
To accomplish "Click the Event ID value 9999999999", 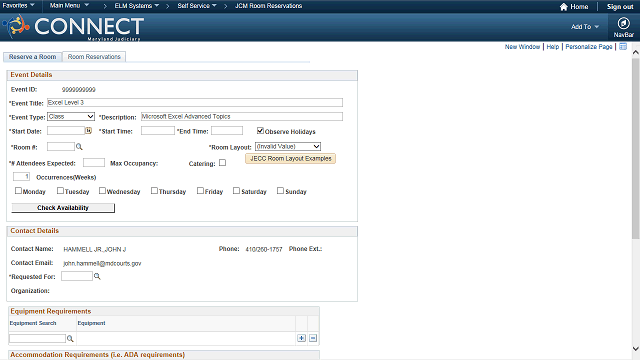I will 79,89.
